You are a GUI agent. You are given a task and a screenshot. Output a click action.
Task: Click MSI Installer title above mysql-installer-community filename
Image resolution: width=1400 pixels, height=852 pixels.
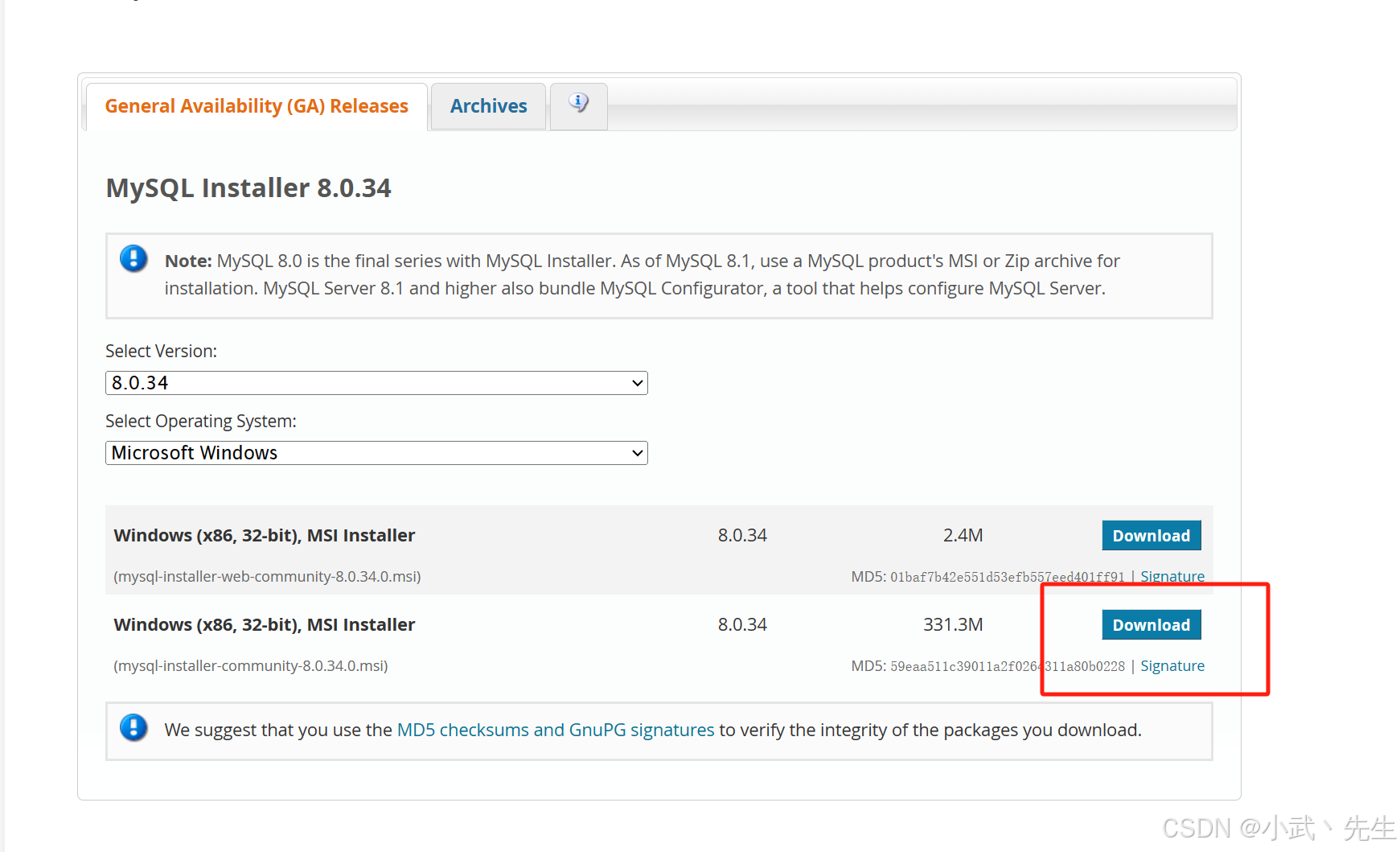(265, 625)
